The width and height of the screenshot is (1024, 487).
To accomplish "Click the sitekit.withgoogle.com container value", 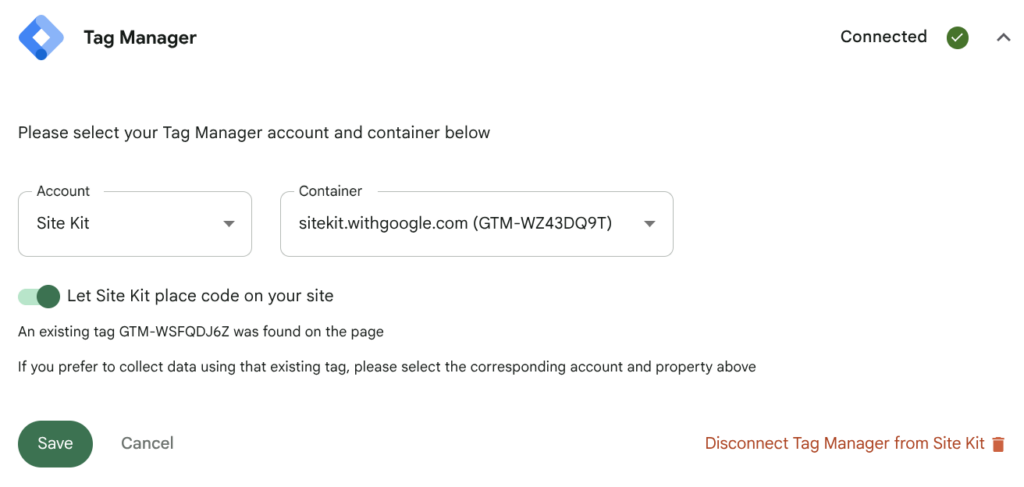I will pyautogui.click(x=455, y=224).
